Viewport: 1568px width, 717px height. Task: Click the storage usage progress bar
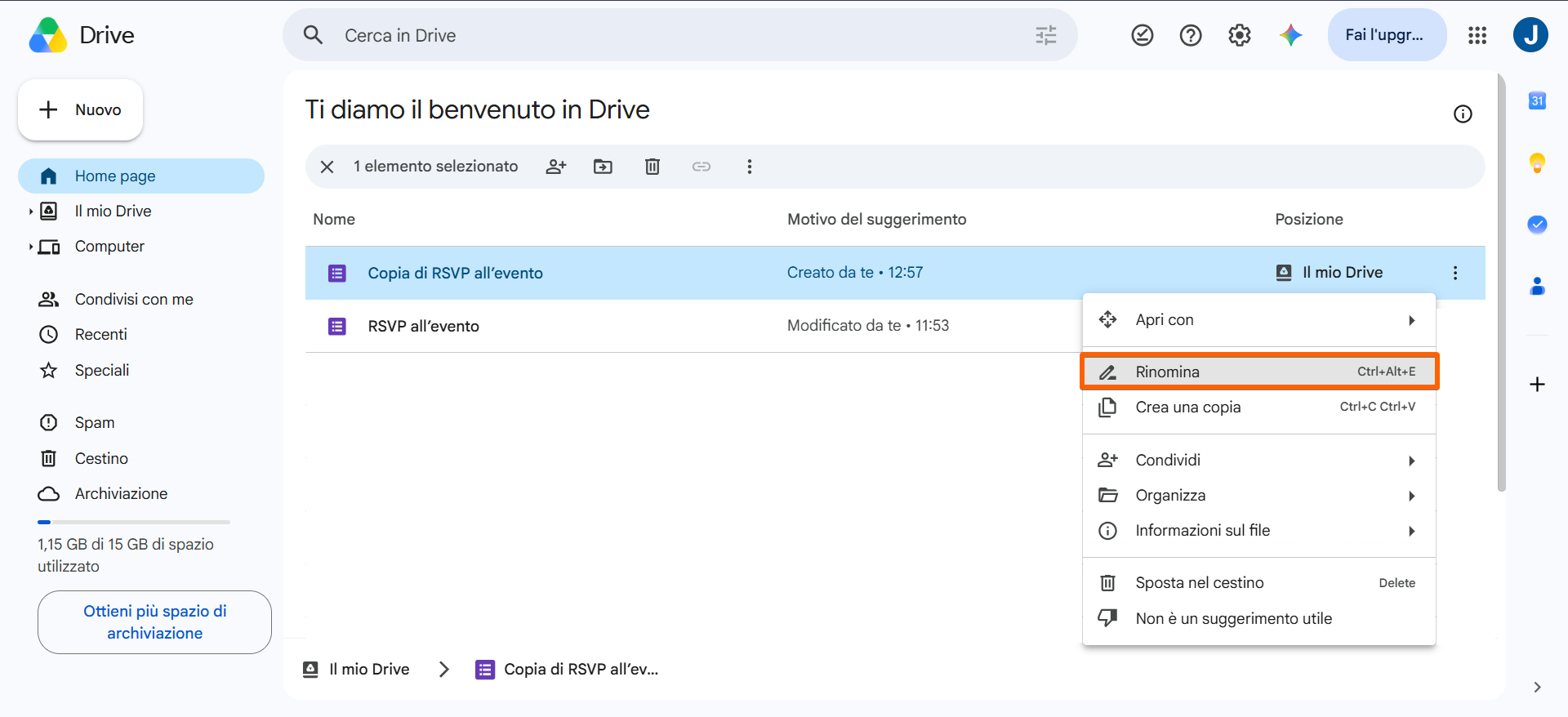(x=134, y=522)
